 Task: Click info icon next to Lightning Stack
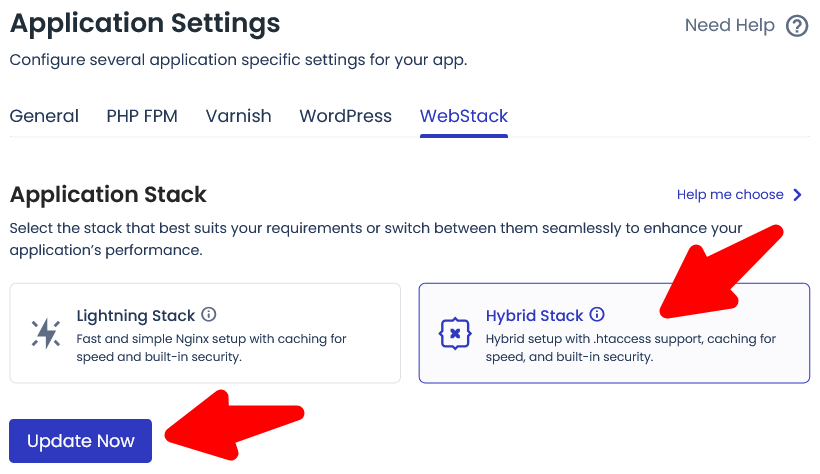point(209,314)
